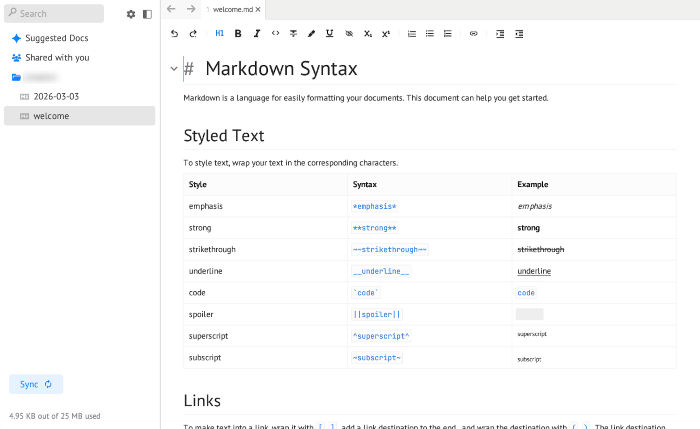The width and height of the screenshot is (700, 429).
Task: Toggle the sidebar panel visibility
Action: click(147, 14)
